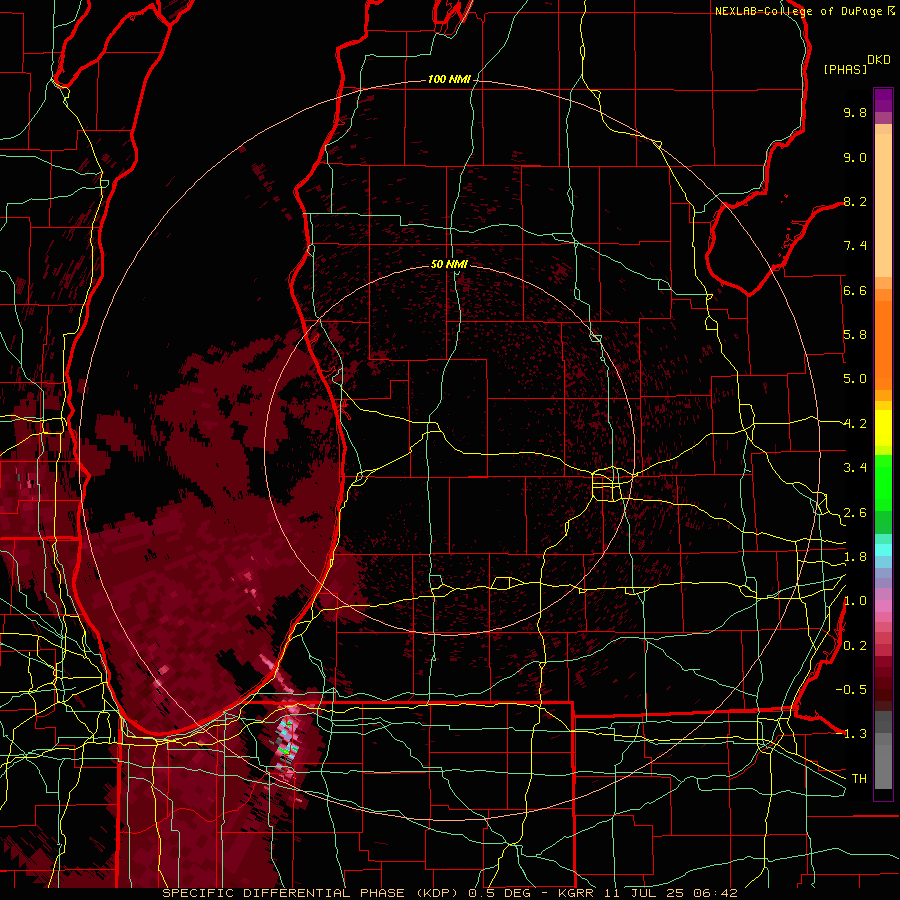
Task: Click the 0.2 value on the color scale
Action: pyautogui.click(x=855, y=646)
